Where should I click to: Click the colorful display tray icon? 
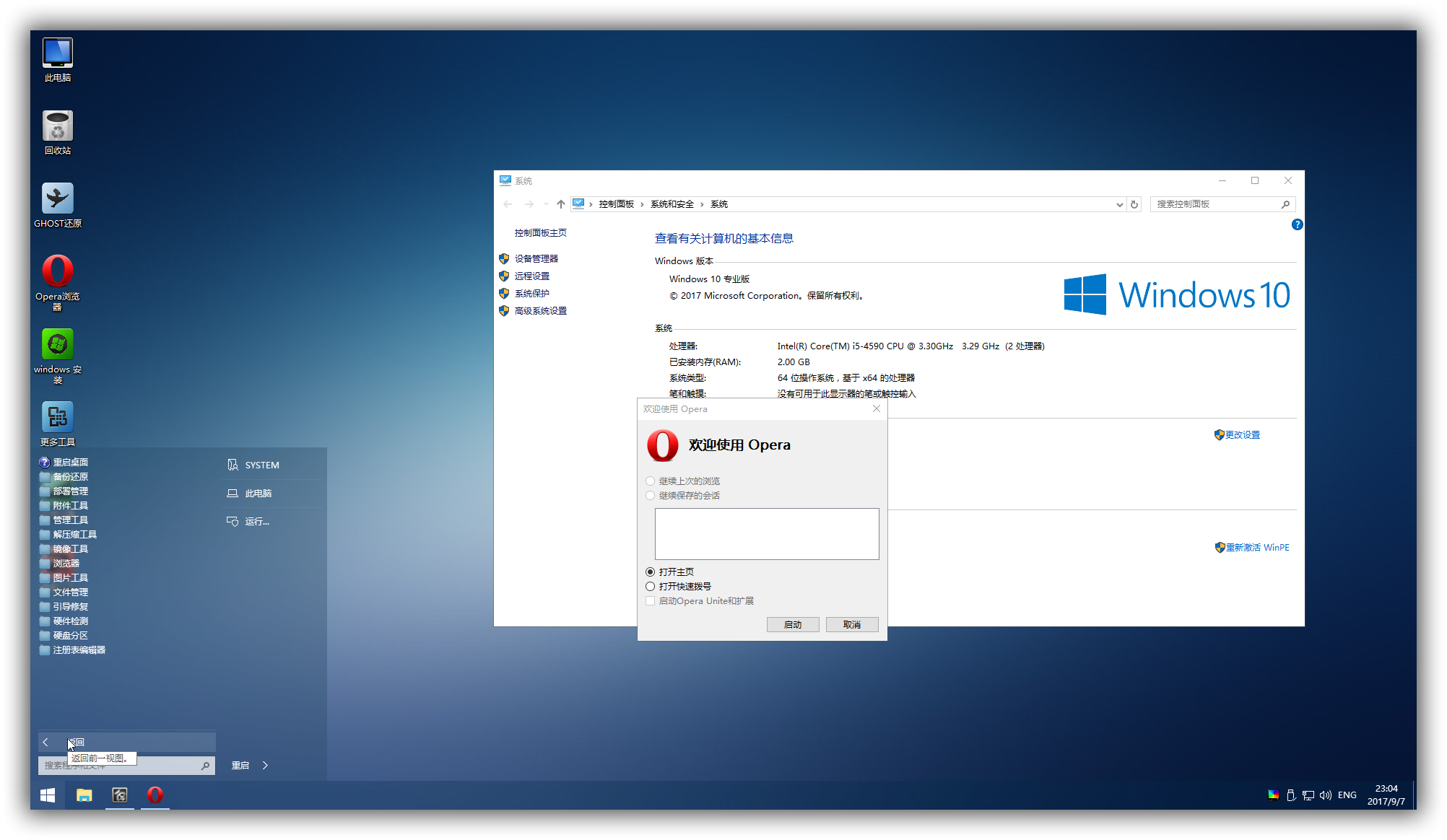coord(1274,795)
